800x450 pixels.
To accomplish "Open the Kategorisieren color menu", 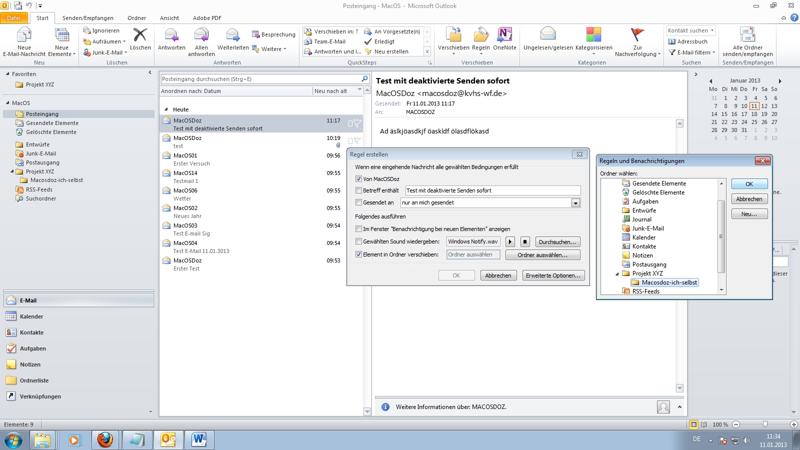I will [x=593, y=41].
